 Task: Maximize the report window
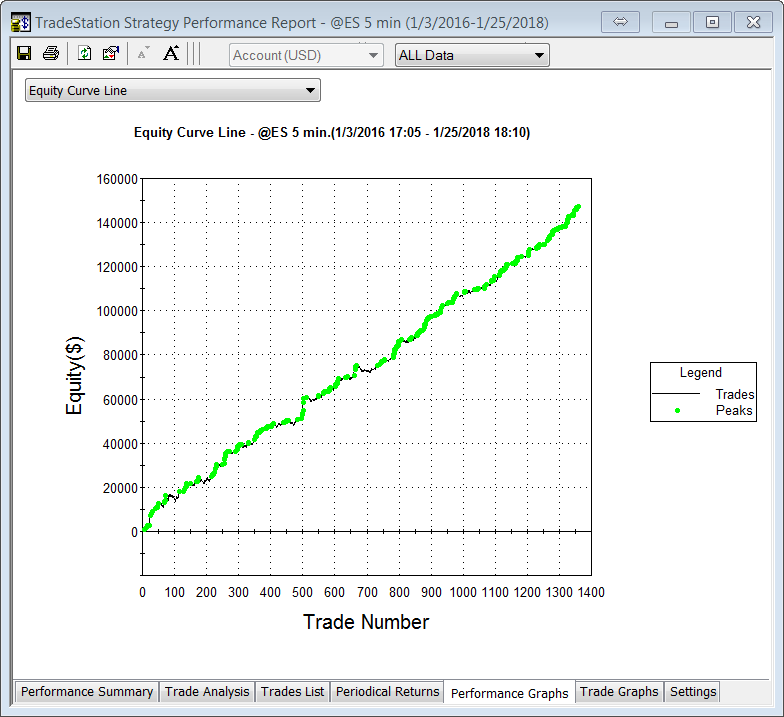[712, 22]
